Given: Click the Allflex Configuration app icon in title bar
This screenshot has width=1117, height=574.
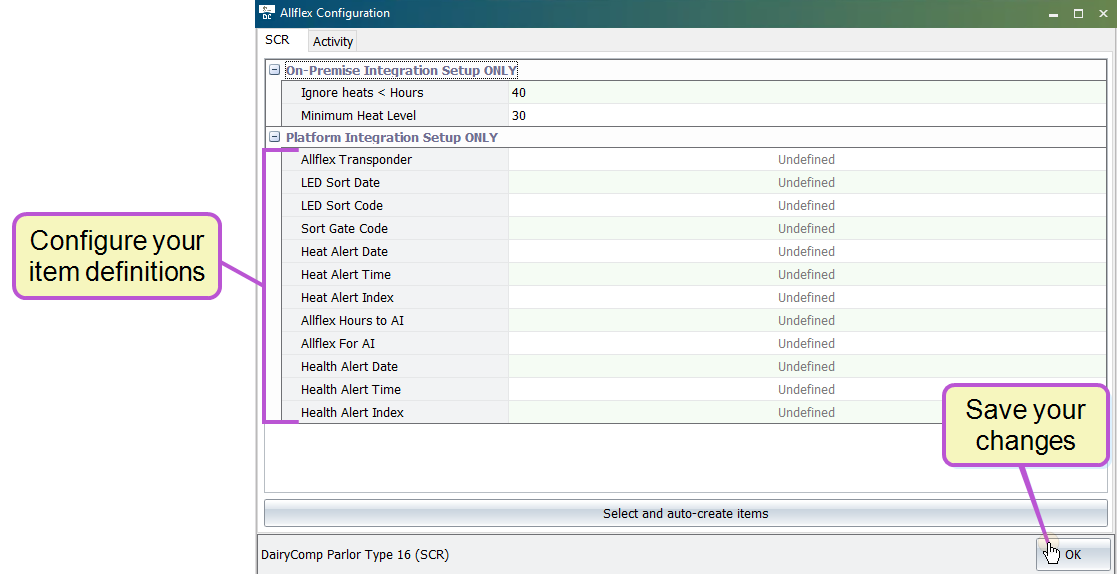Looking at the screenshot, I should click(x=266, y=13).
